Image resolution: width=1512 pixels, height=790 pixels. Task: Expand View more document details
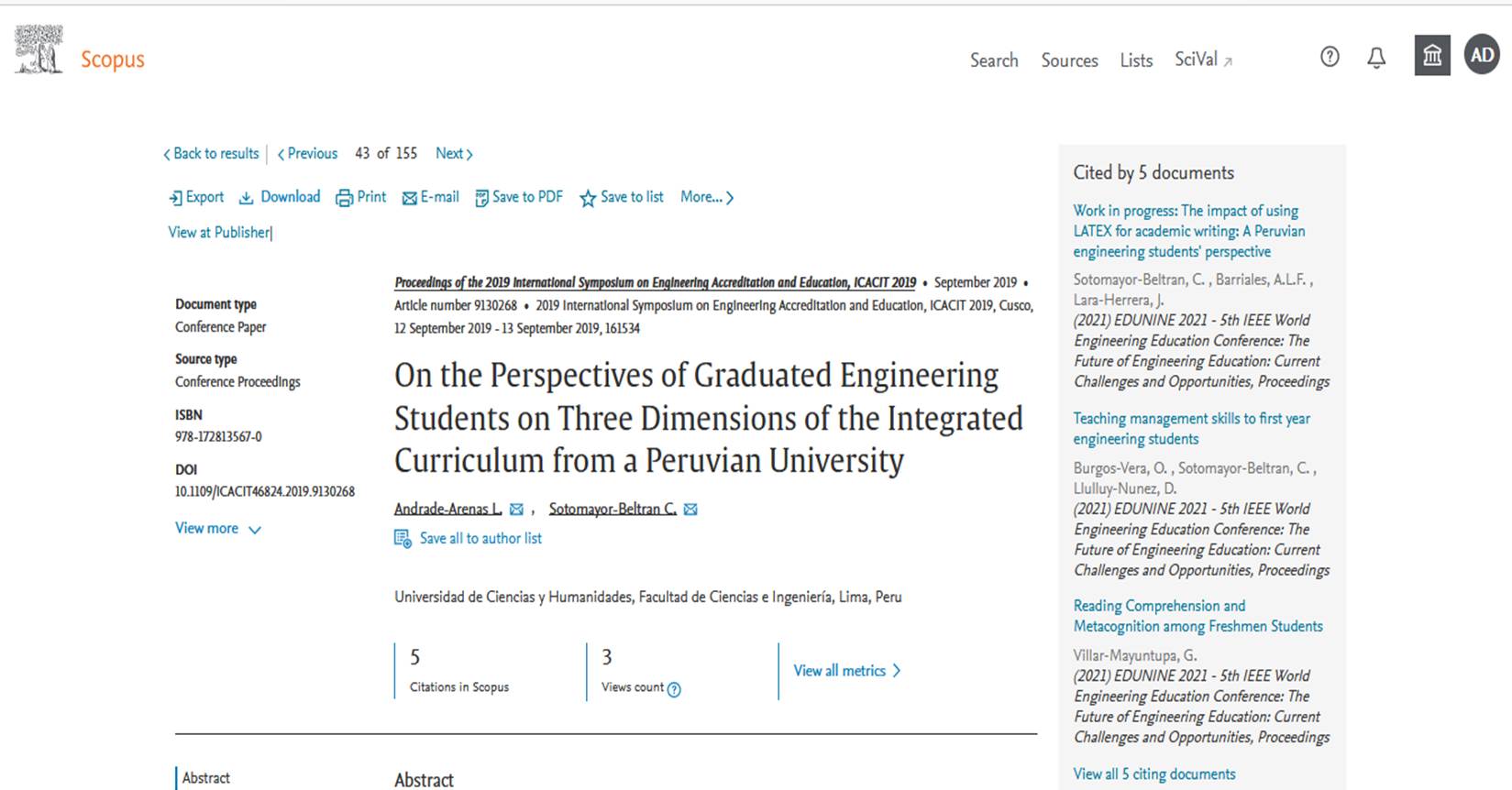218,529
